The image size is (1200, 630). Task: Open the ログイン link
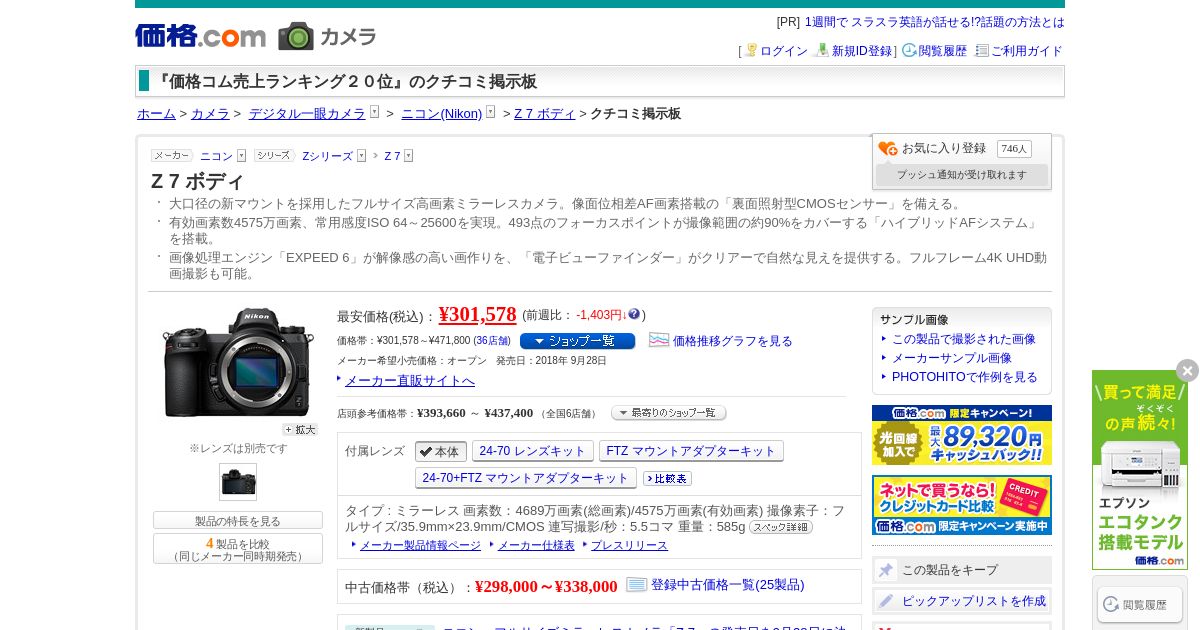pyautogui.click(x=783, y=51)
